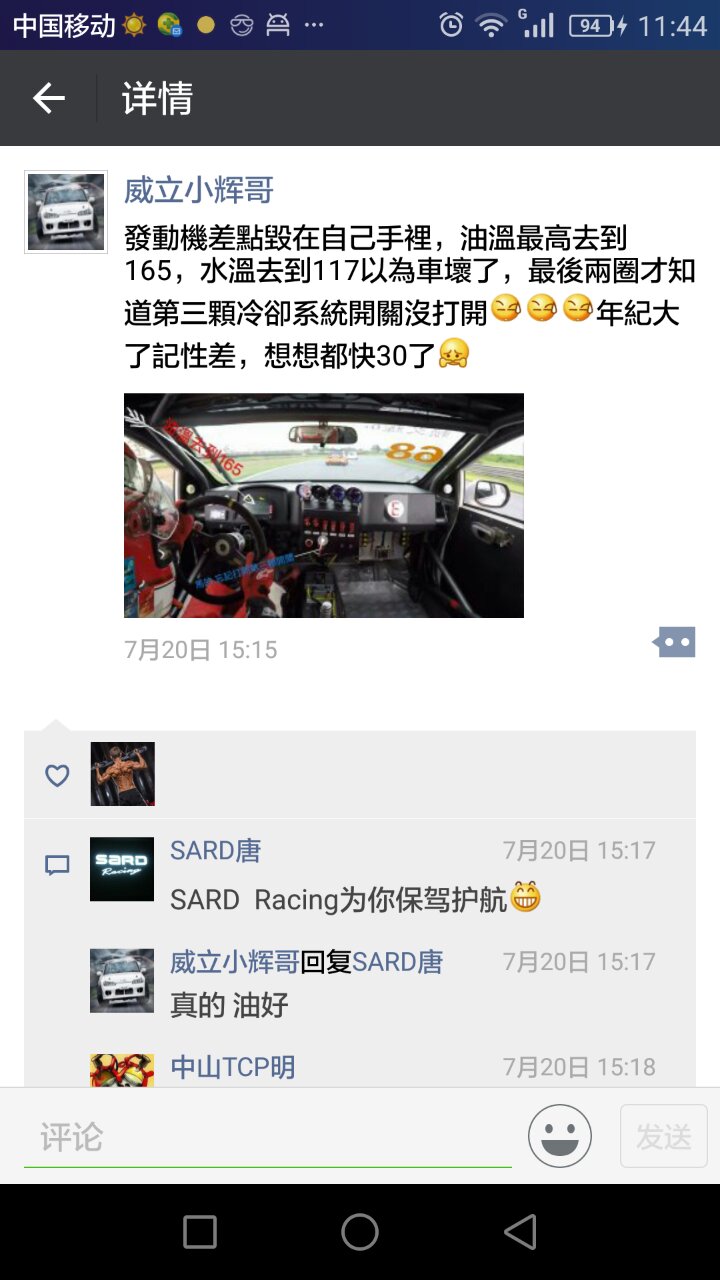Image resolution: width=720 pixels, height=1280 pixels.
Task: Open SARD Racing avatar in comments
Action: 122,869
